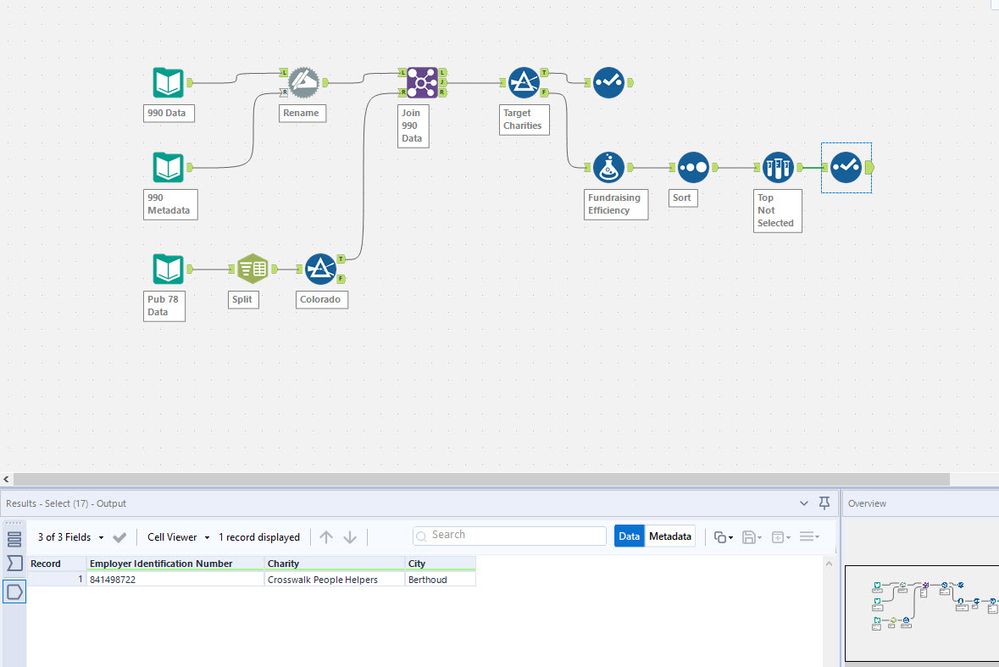Select the Berthoud cell

(x=440, y=580)
